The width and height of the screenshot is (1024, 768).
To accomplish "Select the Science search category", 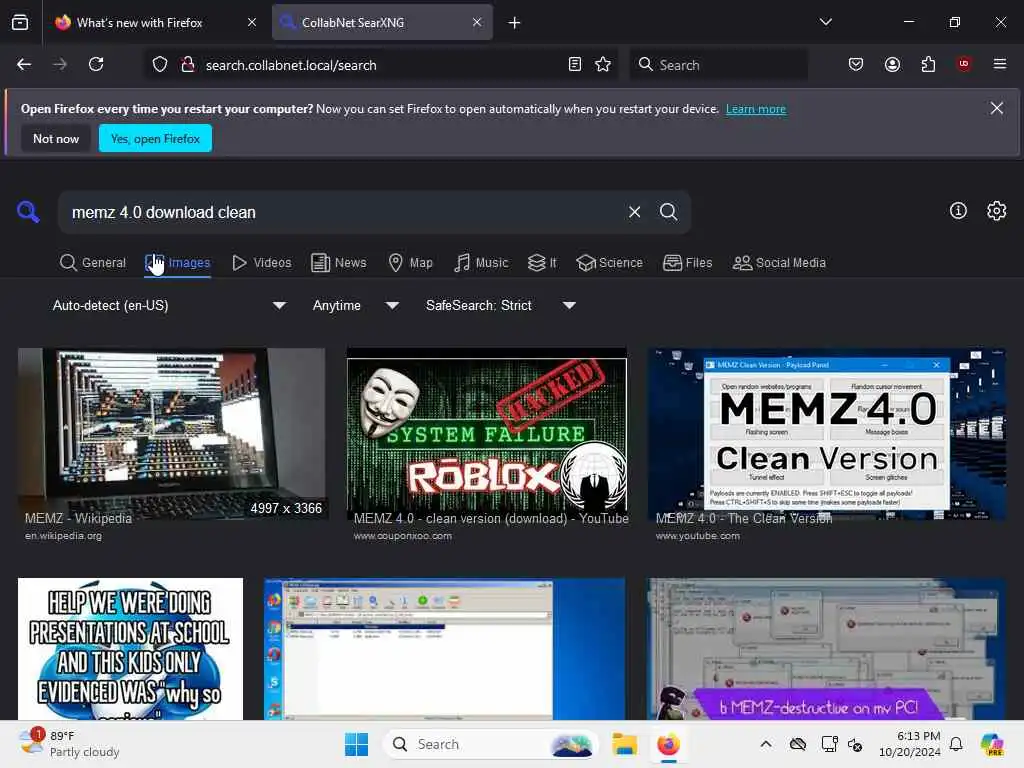I will (x=609, y=263).
